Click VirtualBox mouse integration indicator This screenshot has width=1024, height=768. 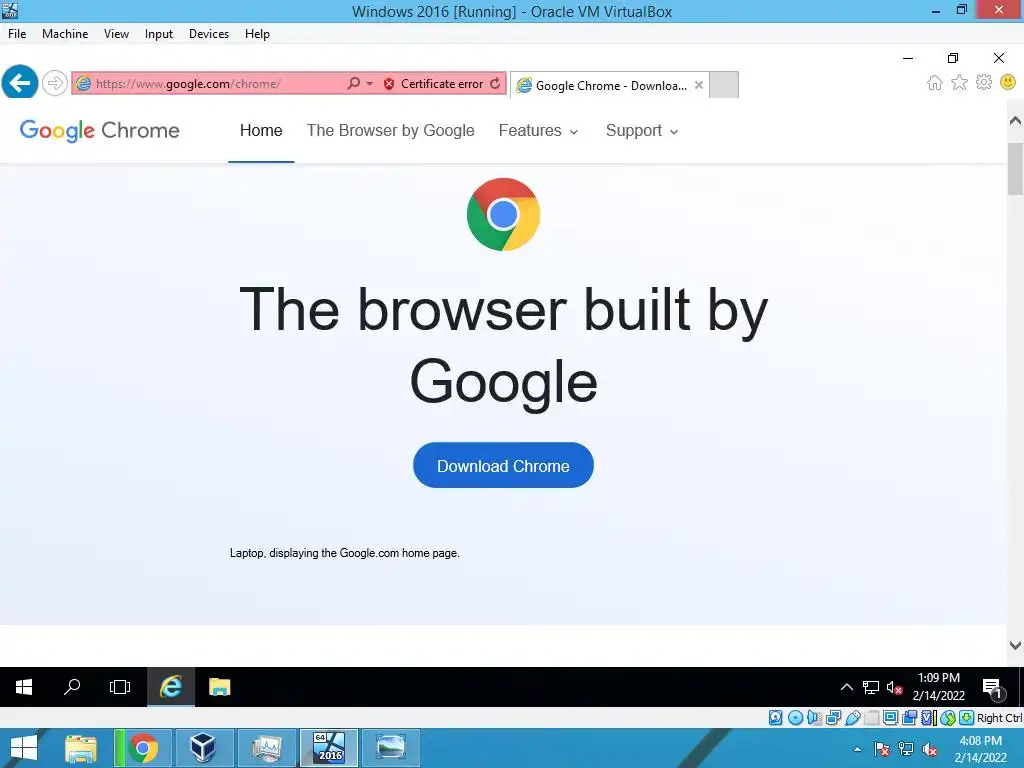coord(948,718)
